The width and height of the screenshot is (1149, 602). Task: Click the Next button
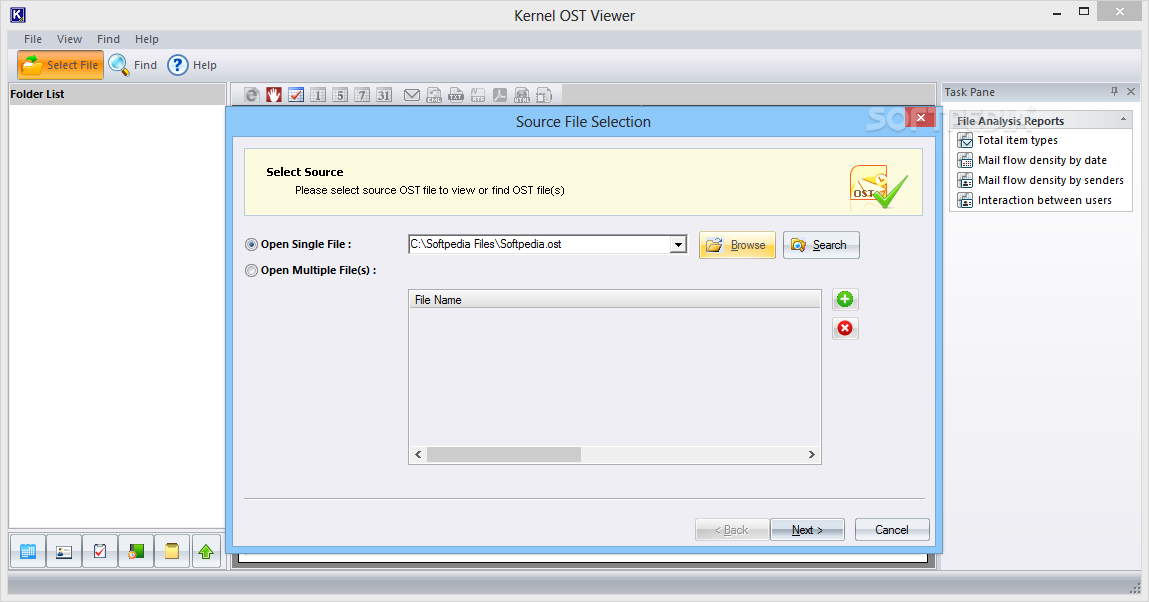click(x=808, y=529)
